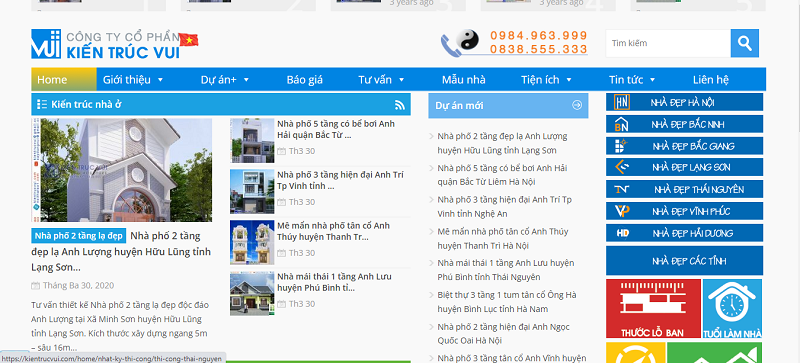Click the Nhà phố 2 tầng lạ đẹp tag

pyautogui.click(x=79, y=236)
